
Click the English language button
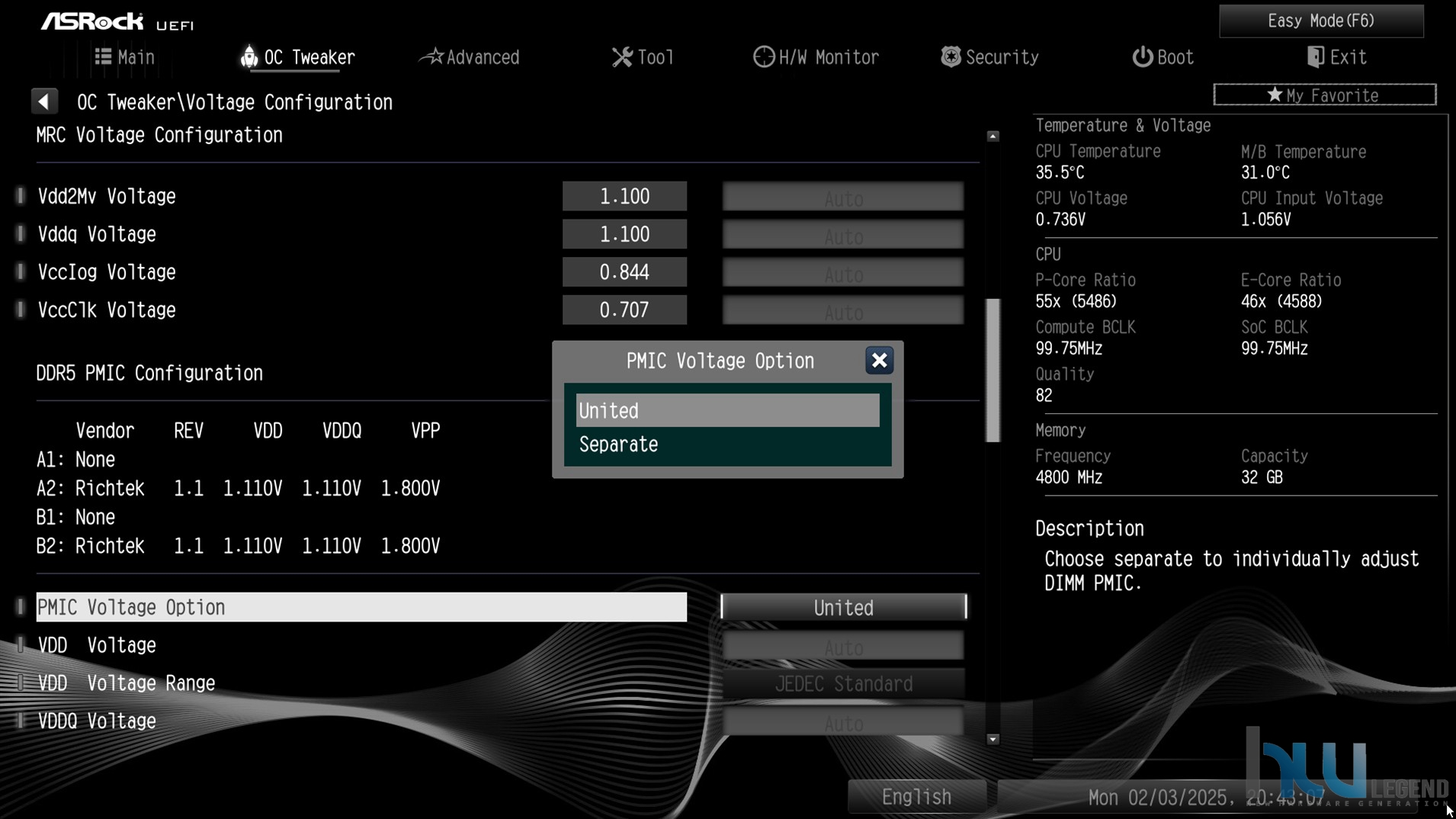click(x=916, y=797)
